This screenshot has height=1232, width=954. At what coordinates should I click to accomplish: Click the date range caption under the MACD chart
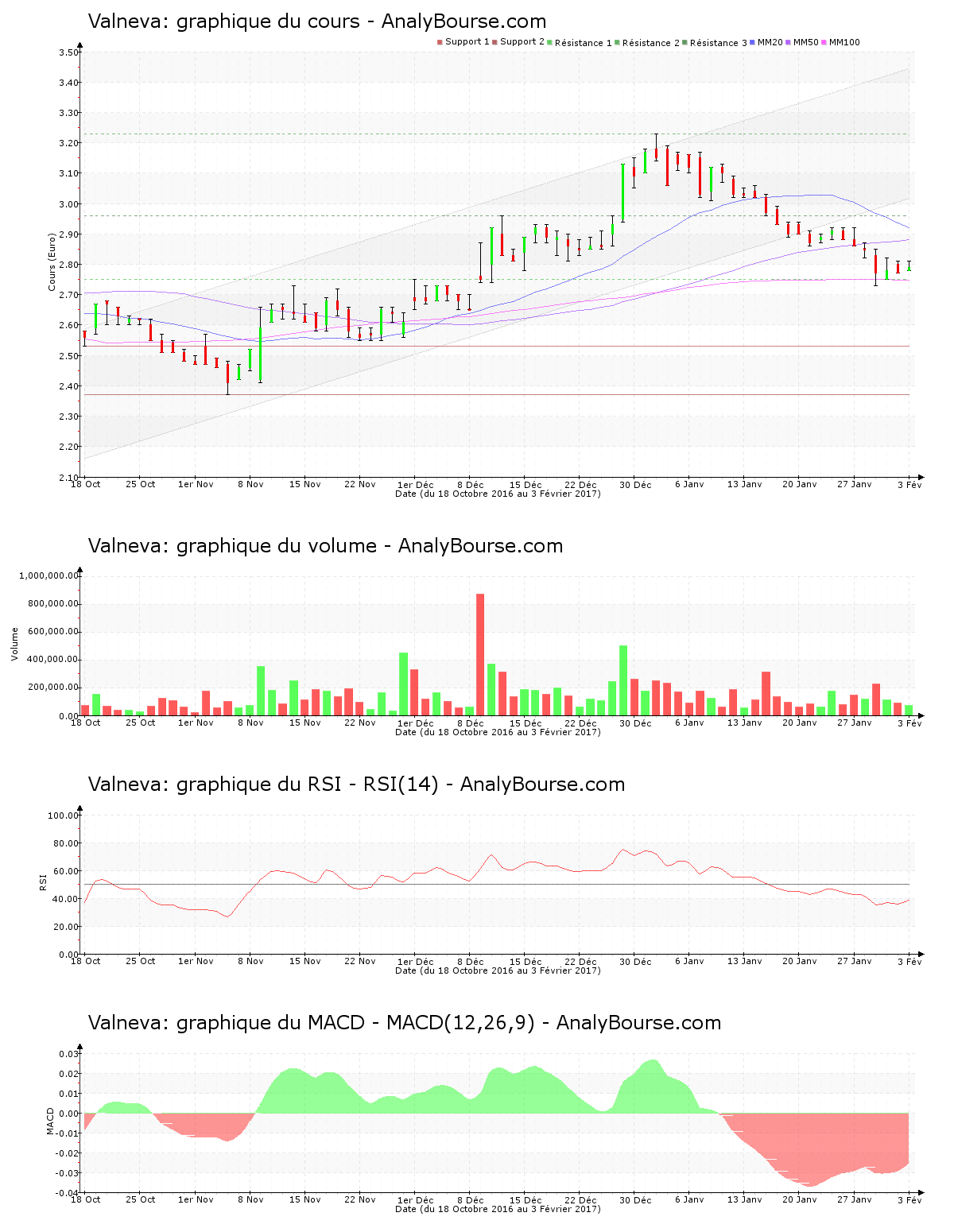pos(498,1209)
